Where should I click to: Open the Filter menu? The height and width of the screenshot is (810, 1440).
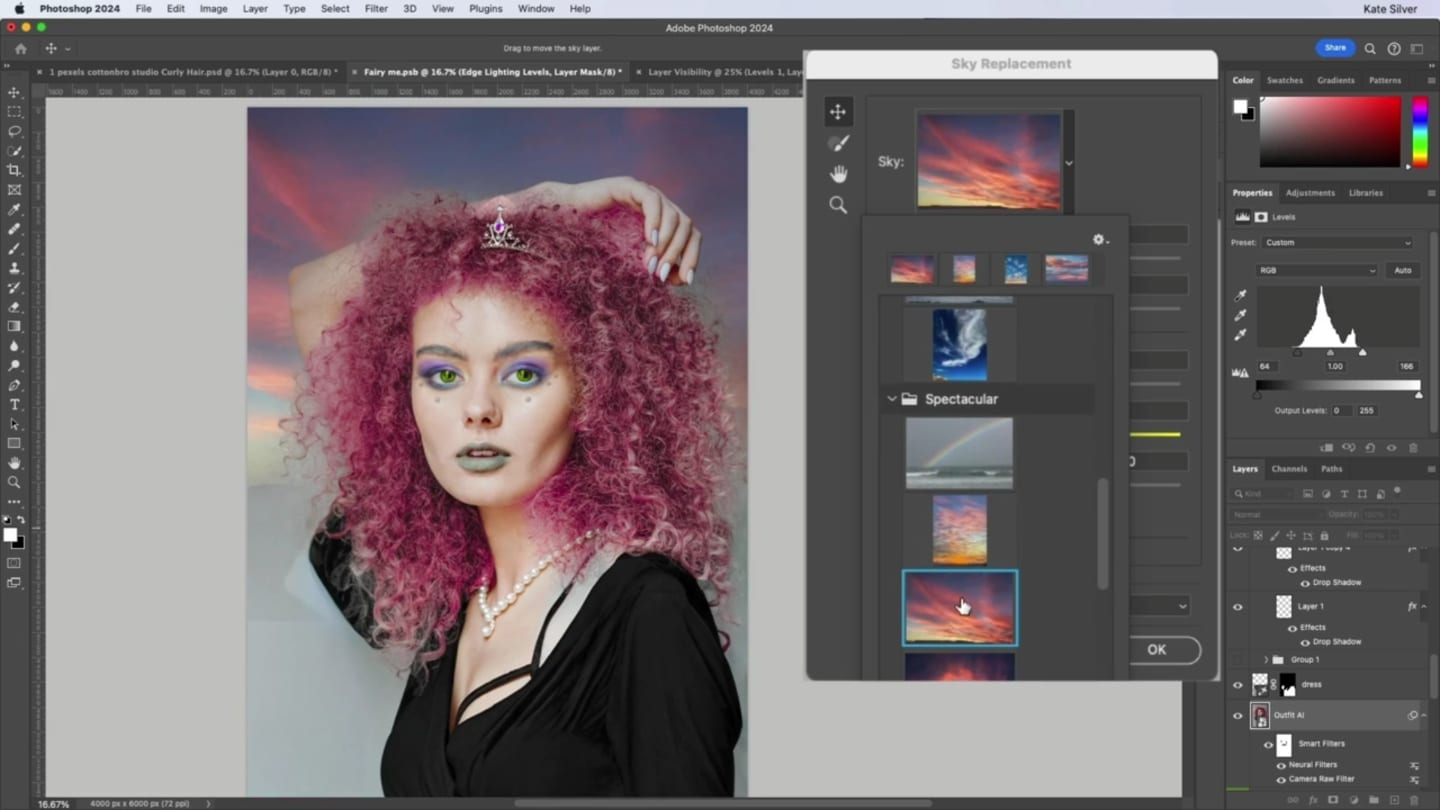[376, 8]
